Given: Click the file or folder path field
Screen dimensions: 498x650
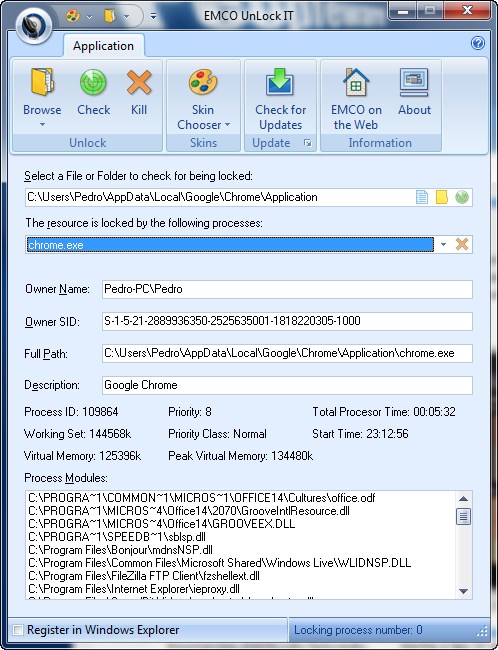Looking at the screenshot, I should click(220, 197).
